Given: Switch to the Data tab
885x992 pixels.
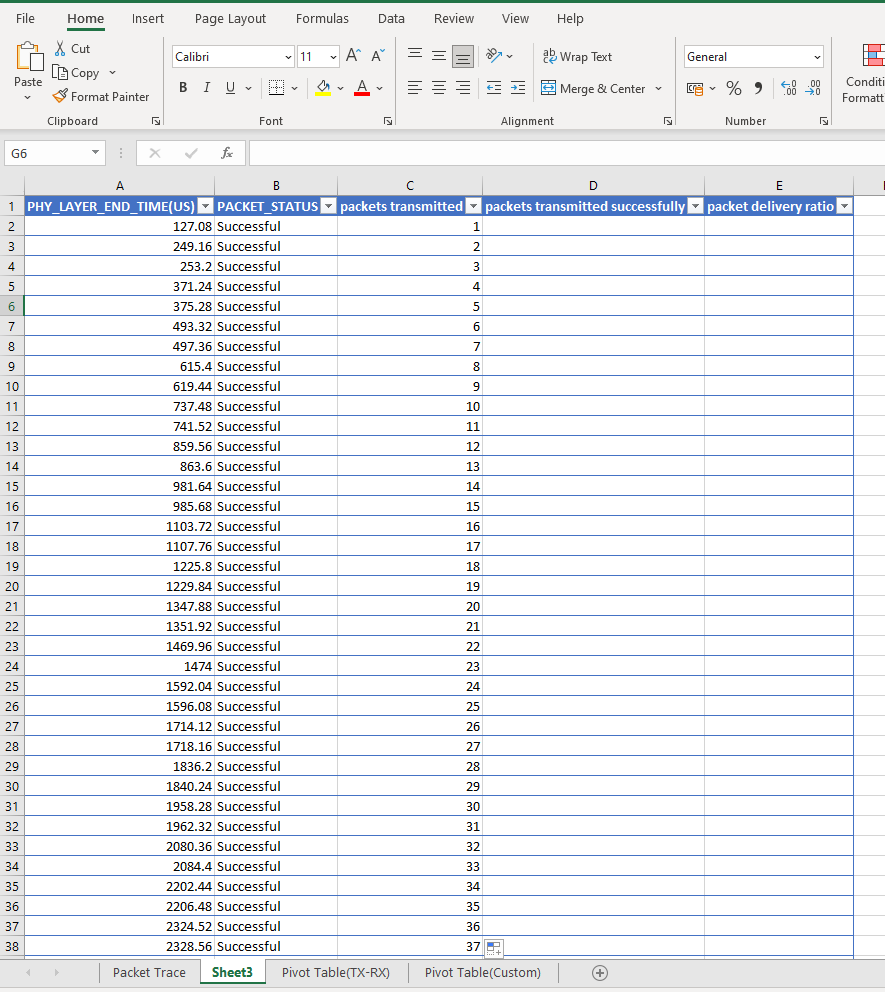Looking at the screenshot, I should [391, 18].
